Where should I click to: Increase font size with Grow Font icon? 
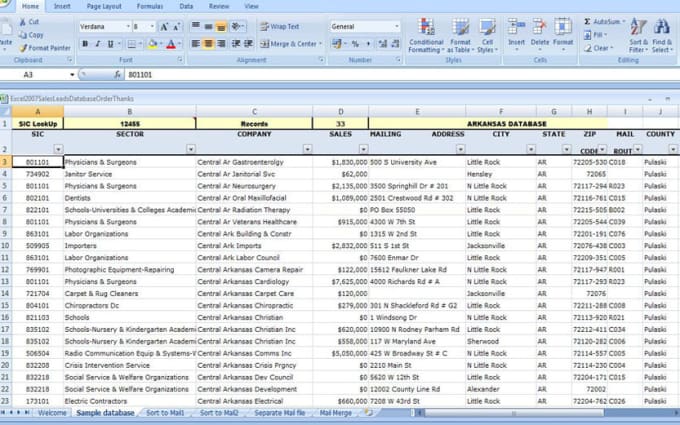pyautogui.click(x=164, y=27)
